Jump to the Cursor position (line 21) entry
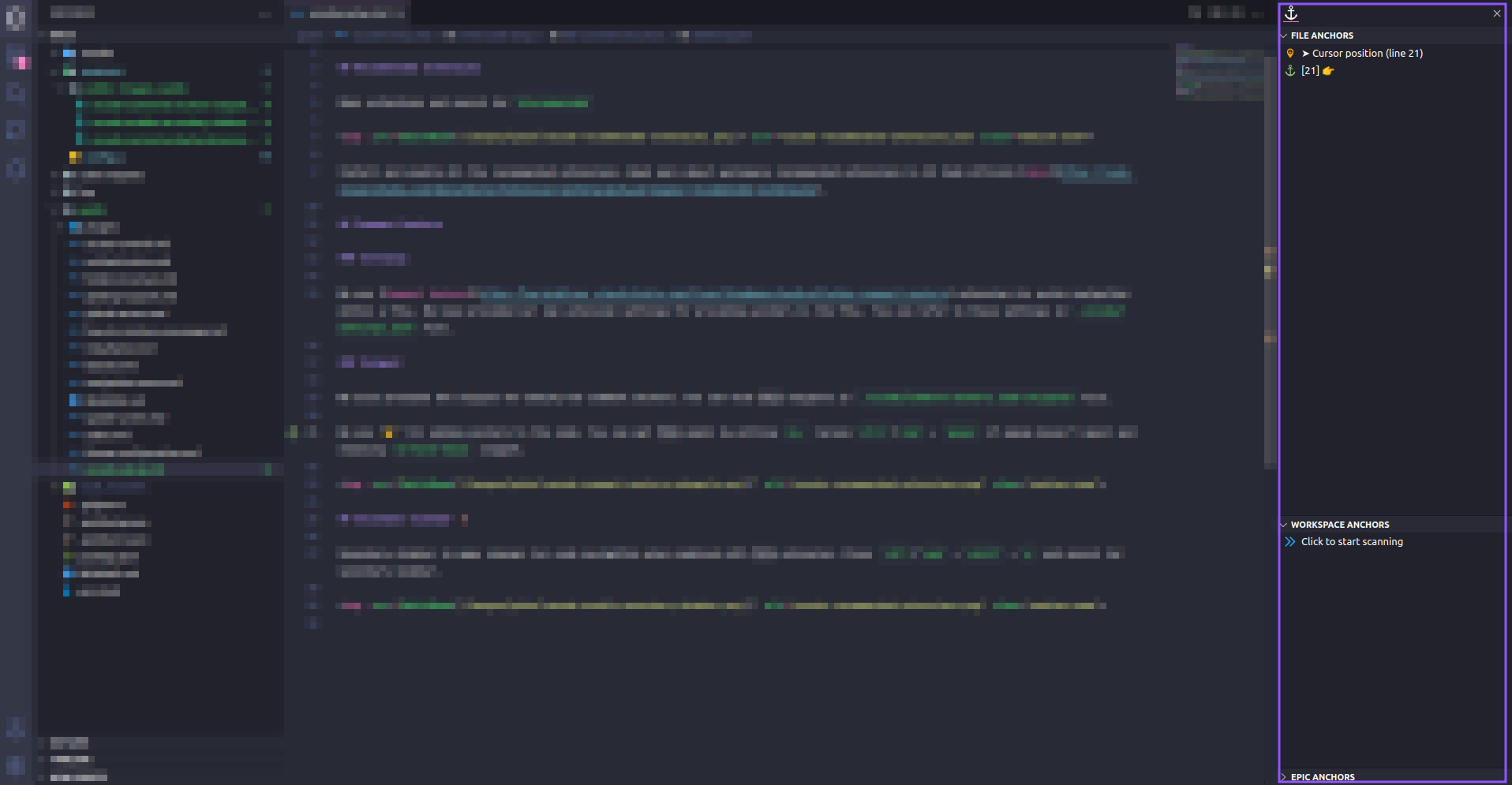 coord(1366,53)
